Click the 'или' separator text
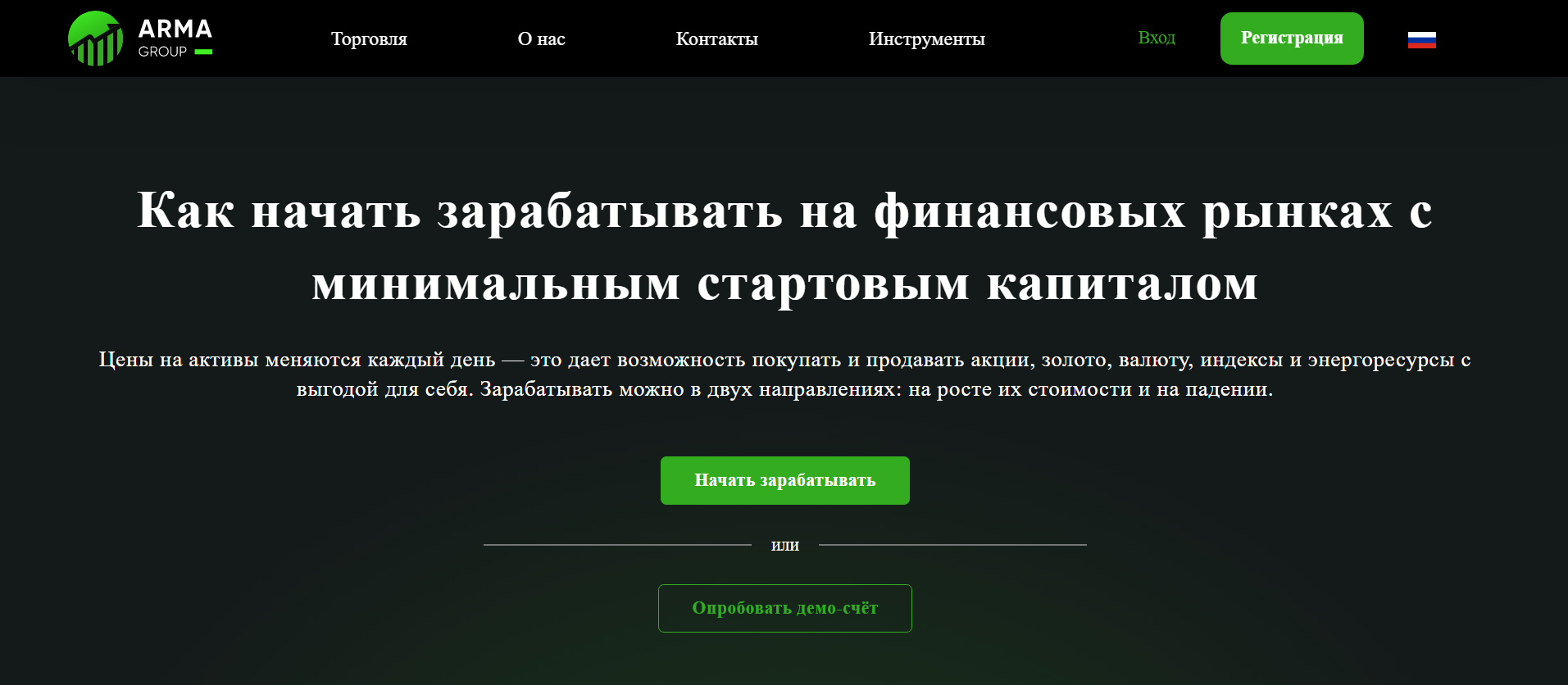The width and height of the screenshot is (1568, 685). point(784,545)
